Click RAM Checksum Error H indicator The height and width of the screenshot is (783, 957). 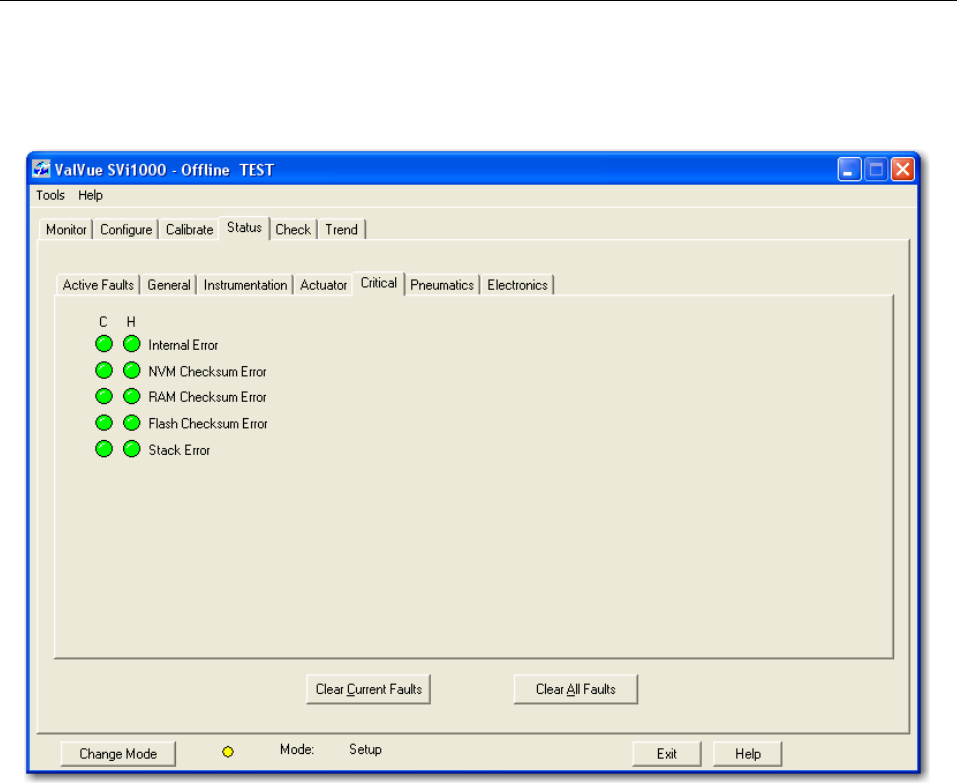pyautogui.click(x=131, y=396)
